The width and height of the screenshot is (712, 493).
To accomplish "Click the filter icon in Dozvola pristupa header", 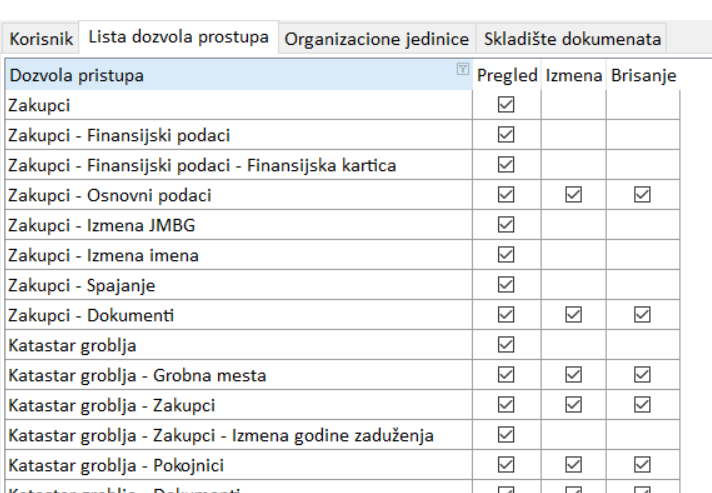I will pos(462,70).
